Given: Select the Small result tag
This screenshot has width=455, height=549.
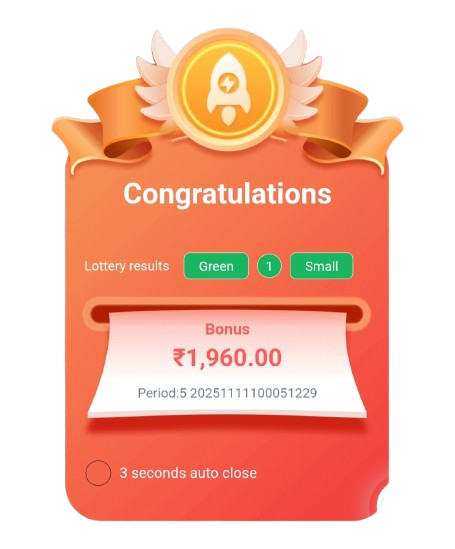Looking at the screenshot, I should [321, 266].
